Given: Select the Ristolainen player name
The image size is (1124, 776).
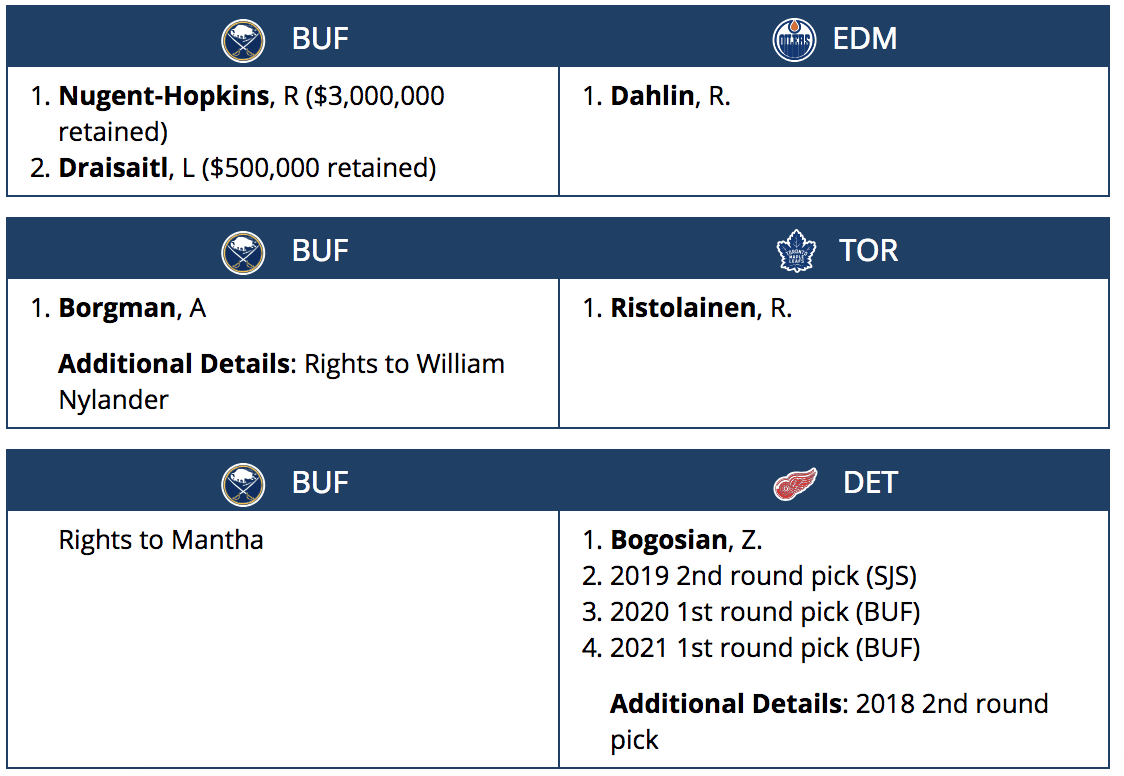Looking at the screenshot, I should pos(683,308).
